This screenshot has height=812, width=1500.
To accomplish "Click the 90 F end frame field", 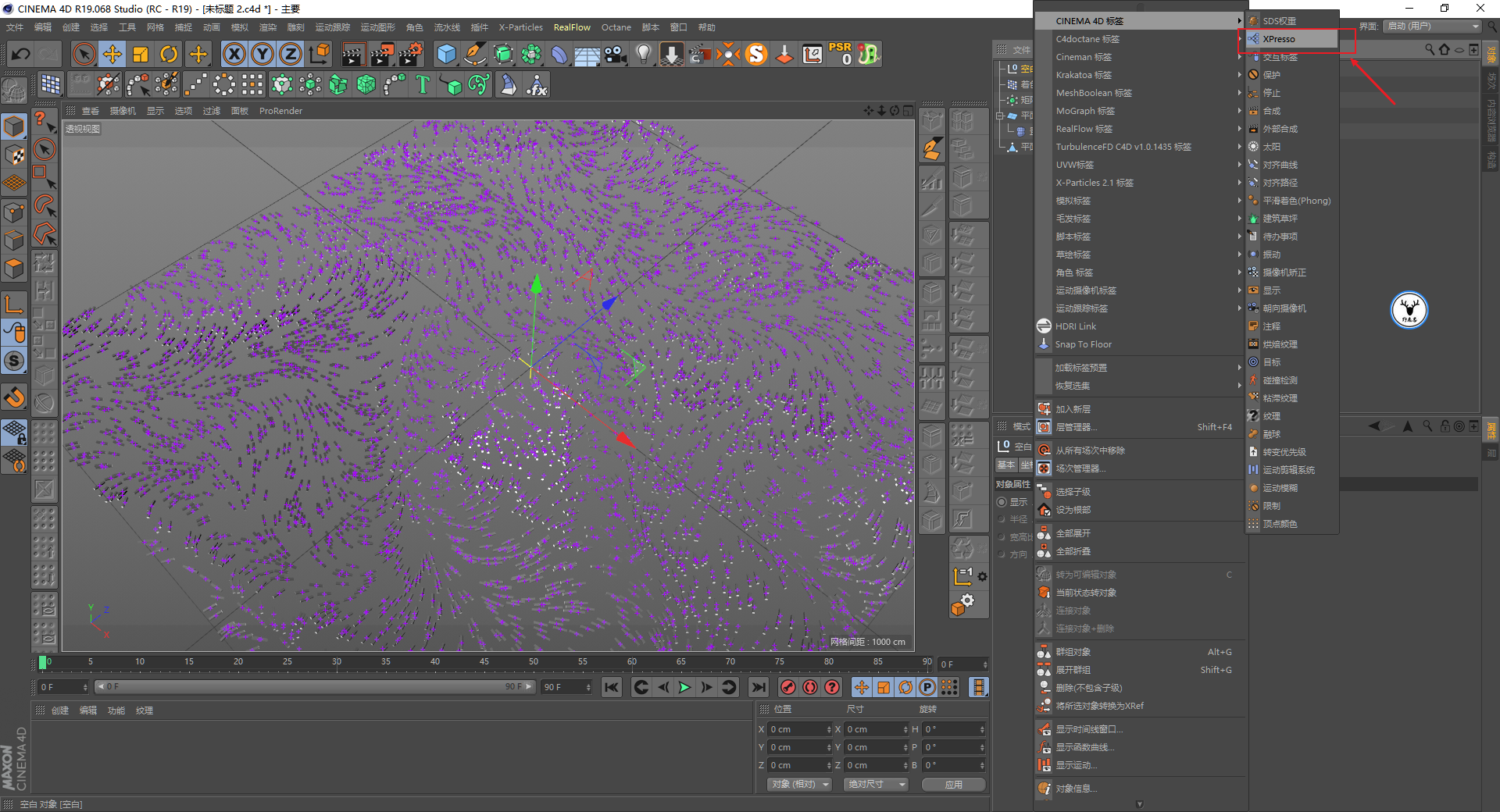I will (566, 687).
